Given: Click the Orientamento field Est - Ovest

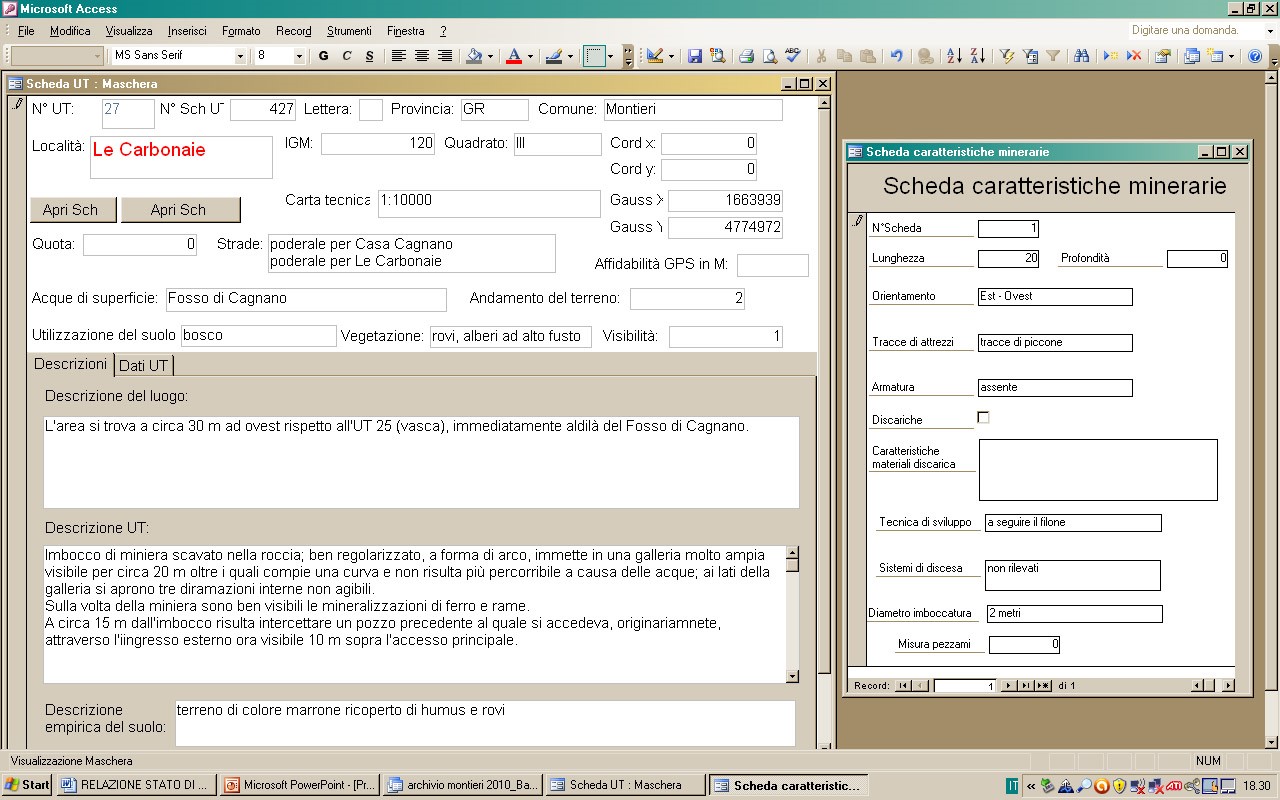Looking at the screenshot, I should click(1055, 297).
